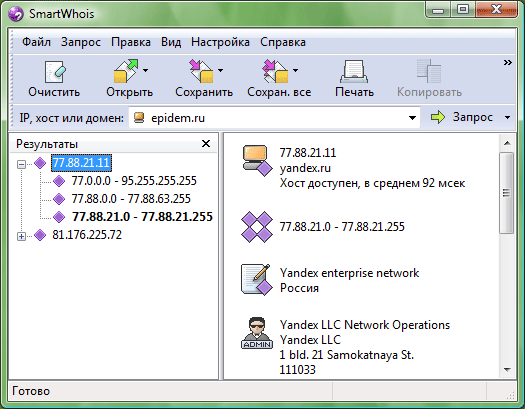
Task: Expand the 81.176.225.72 tree node
Action: (x=21, y=236)
